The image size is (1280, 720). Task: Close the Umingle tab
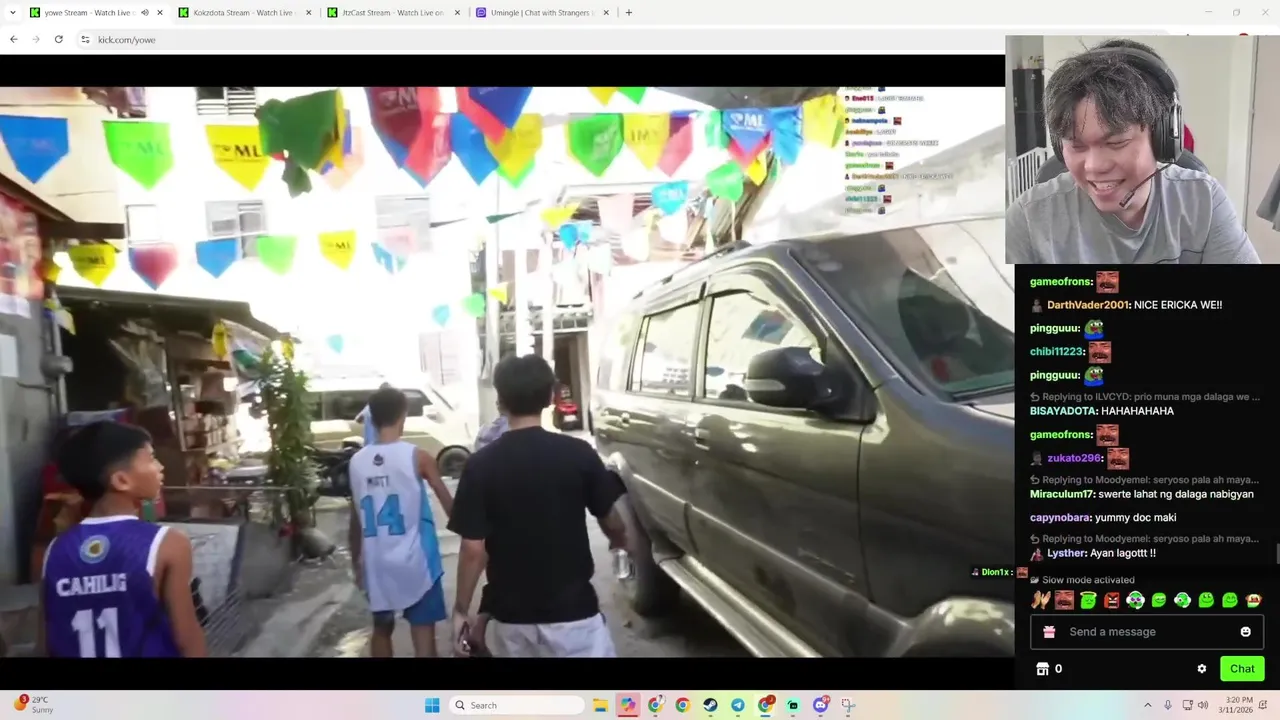tap(606, 13)
